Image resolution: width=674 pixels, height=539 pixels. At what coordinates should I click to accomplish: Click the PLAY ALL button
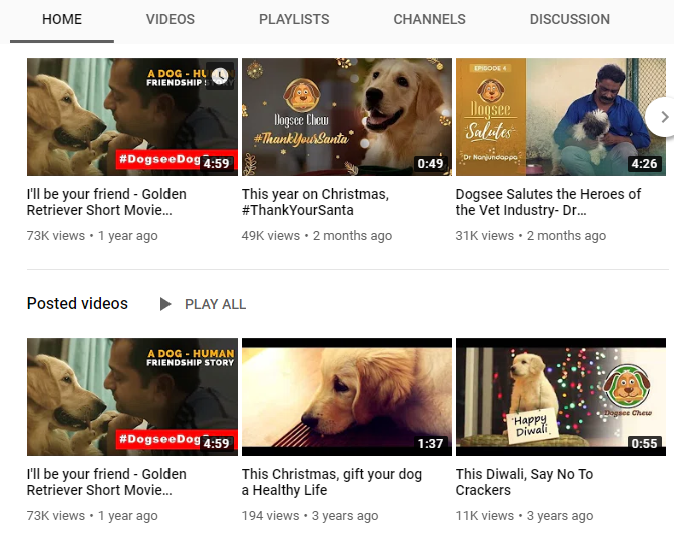215,304
